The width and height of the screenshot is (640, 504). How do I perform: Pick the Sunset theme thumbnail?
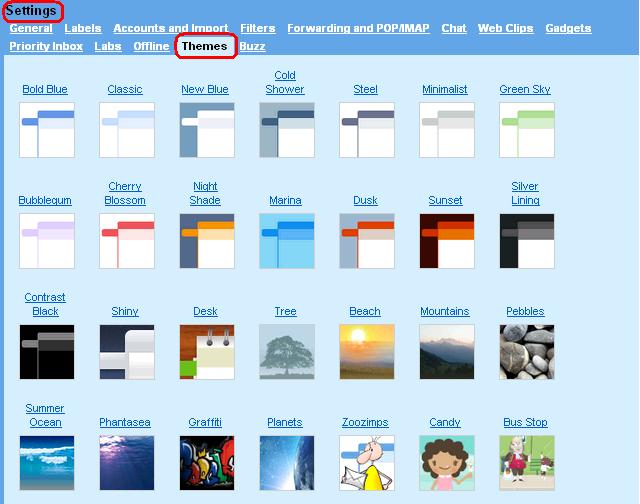(x=447, y=241)
